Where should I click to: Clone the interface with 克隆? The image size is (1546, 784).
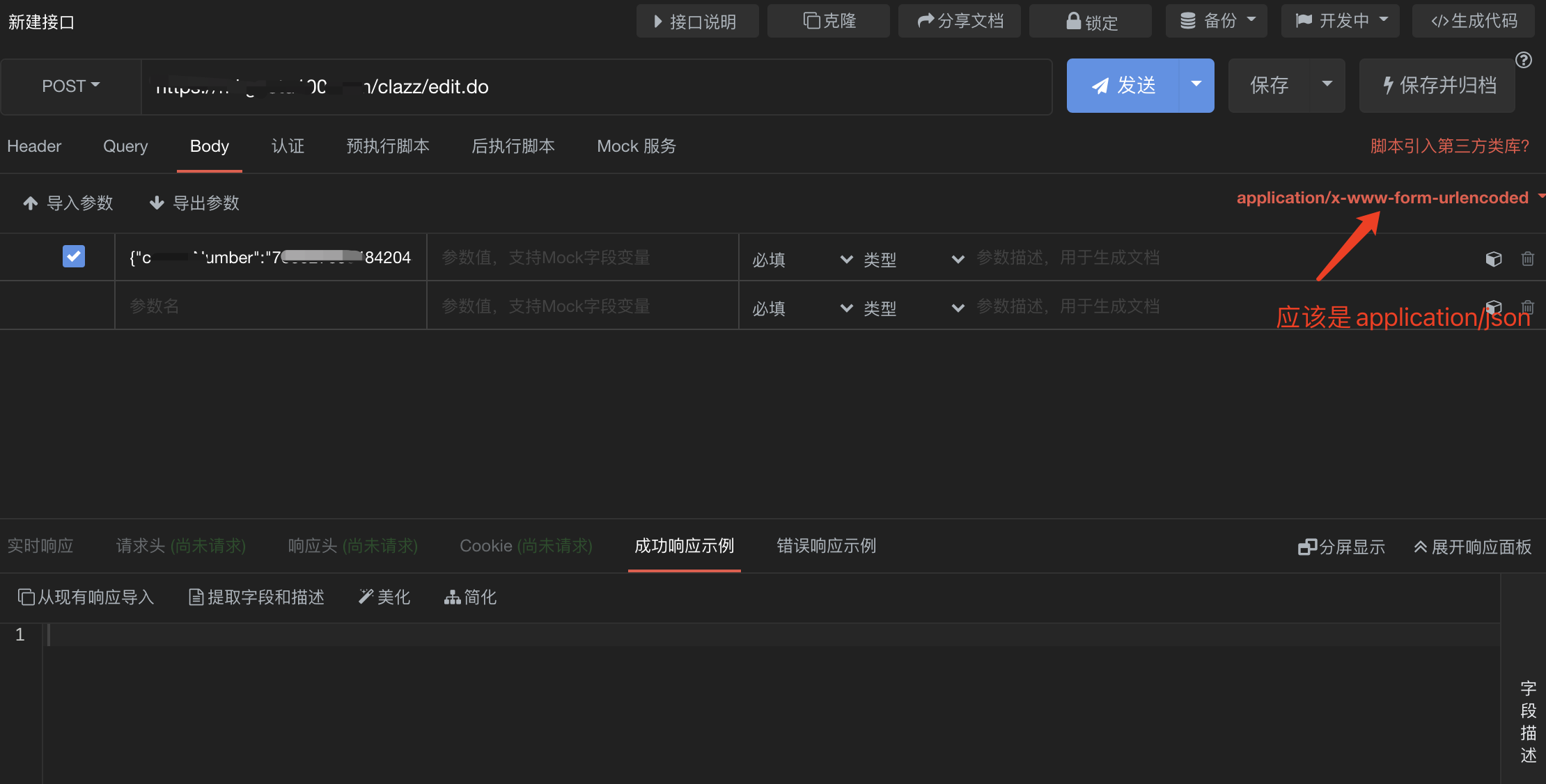[828, 22]
